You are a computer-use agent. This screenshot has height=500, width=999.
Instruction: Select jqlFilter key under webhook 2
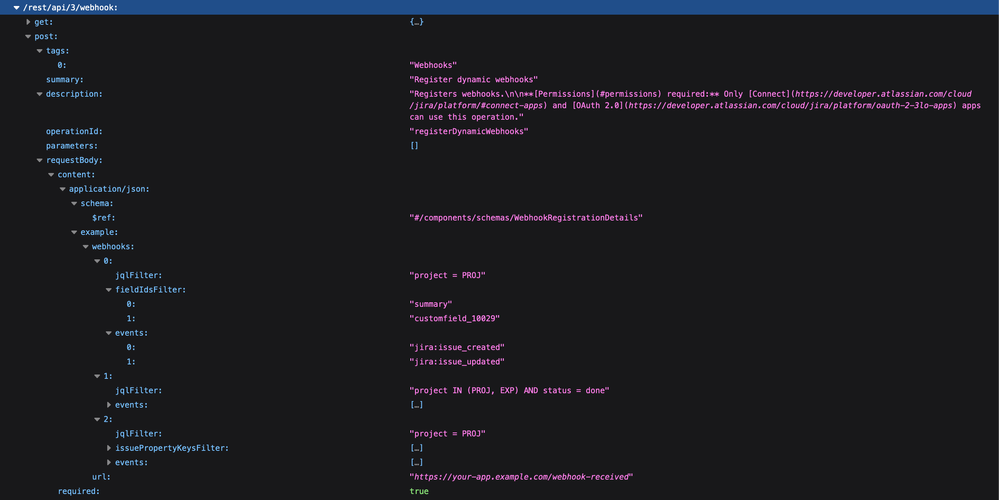138,434
